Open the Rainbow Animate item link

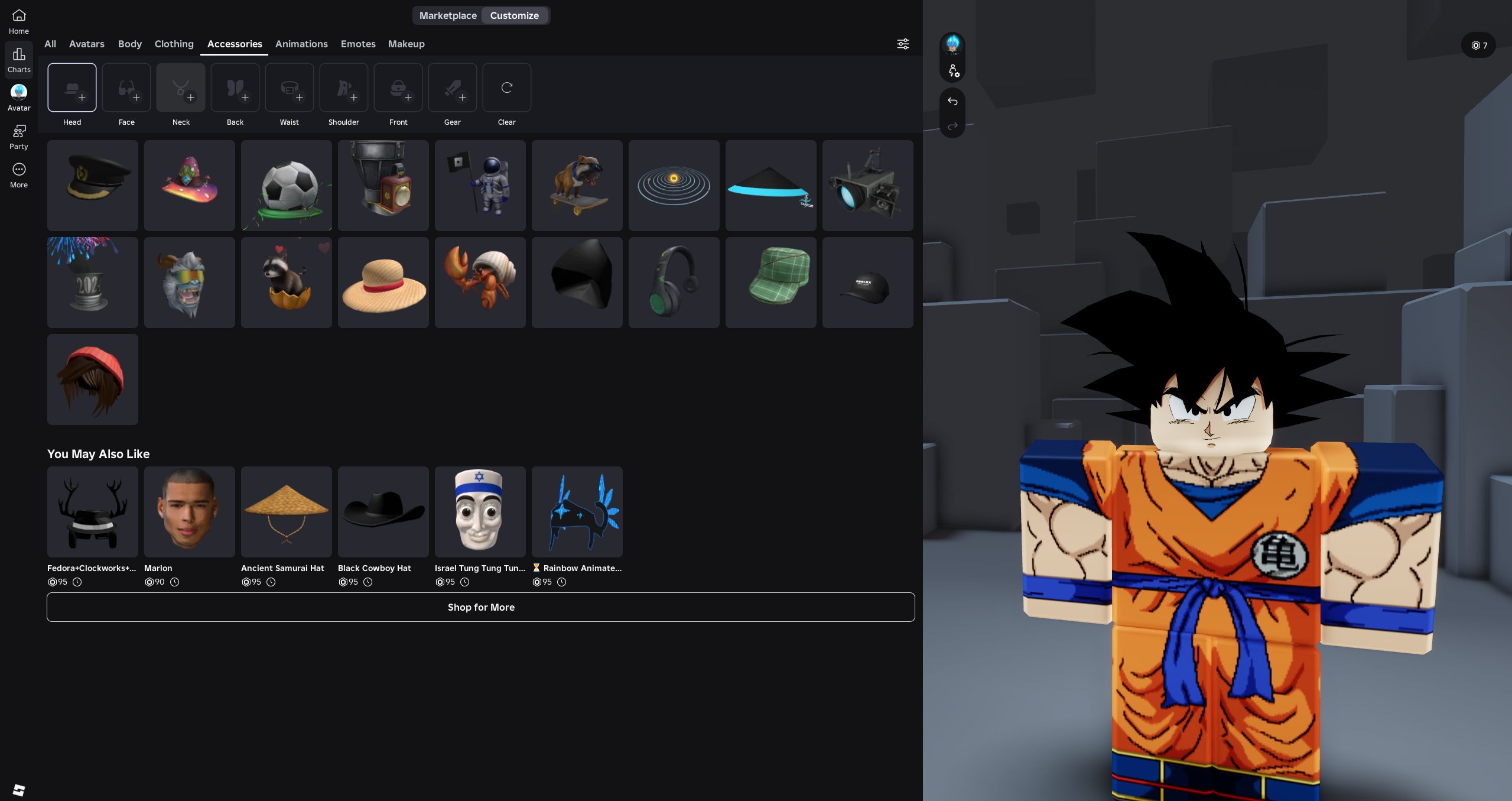click(577, 568)
